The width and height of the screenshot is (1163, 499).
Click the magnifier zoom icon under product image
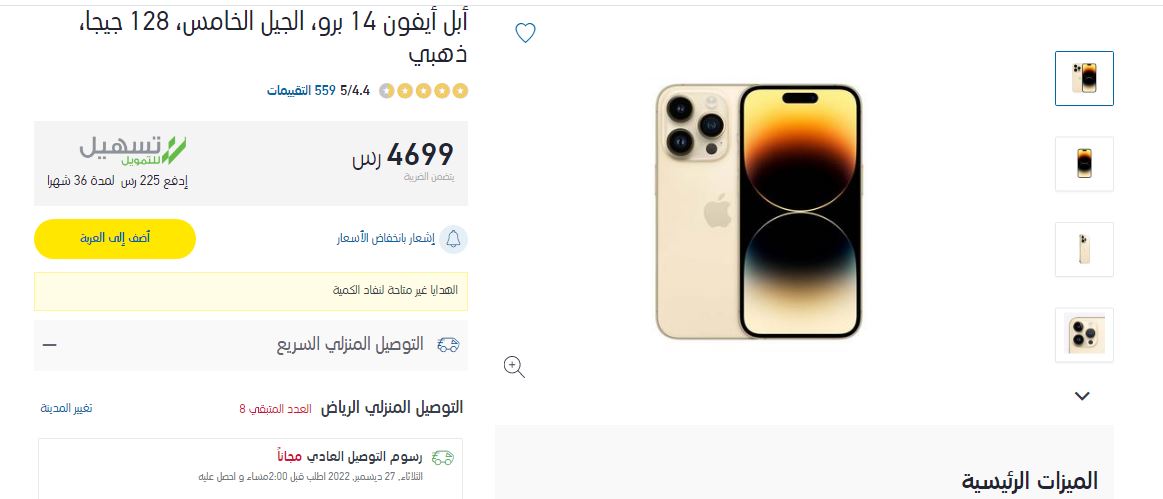514,366
